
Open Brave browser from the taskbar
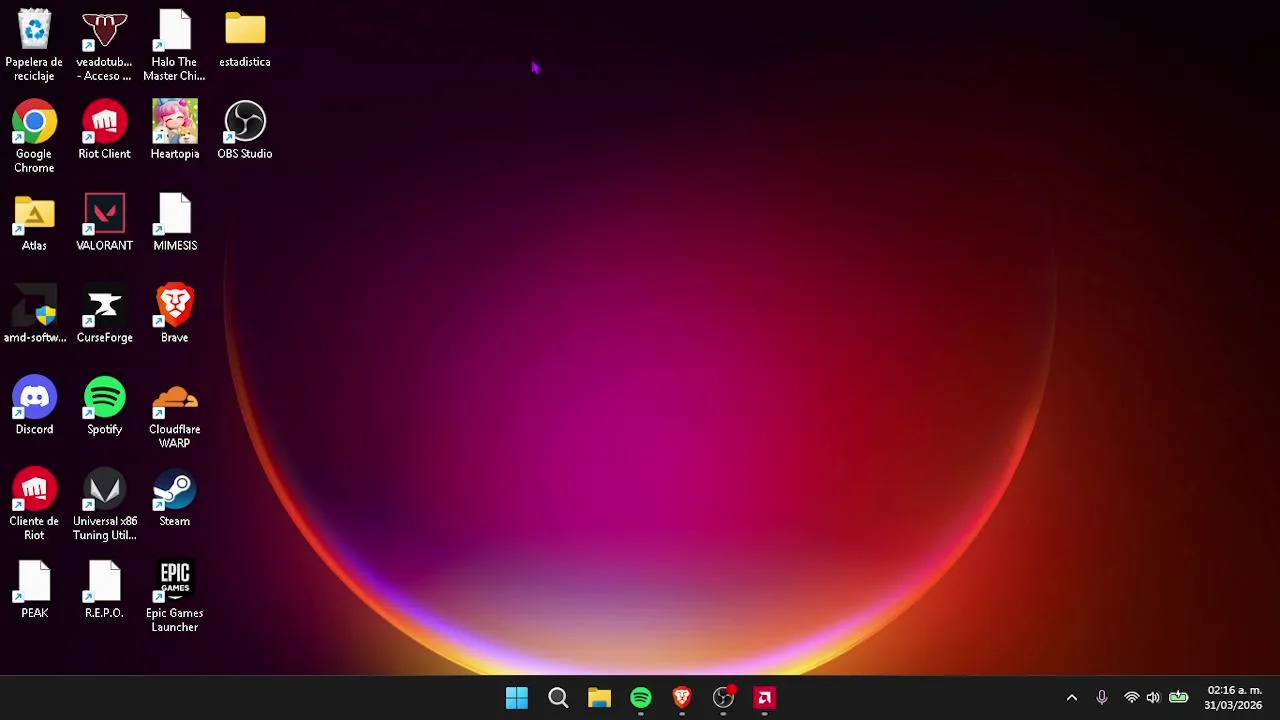(682, 698)
